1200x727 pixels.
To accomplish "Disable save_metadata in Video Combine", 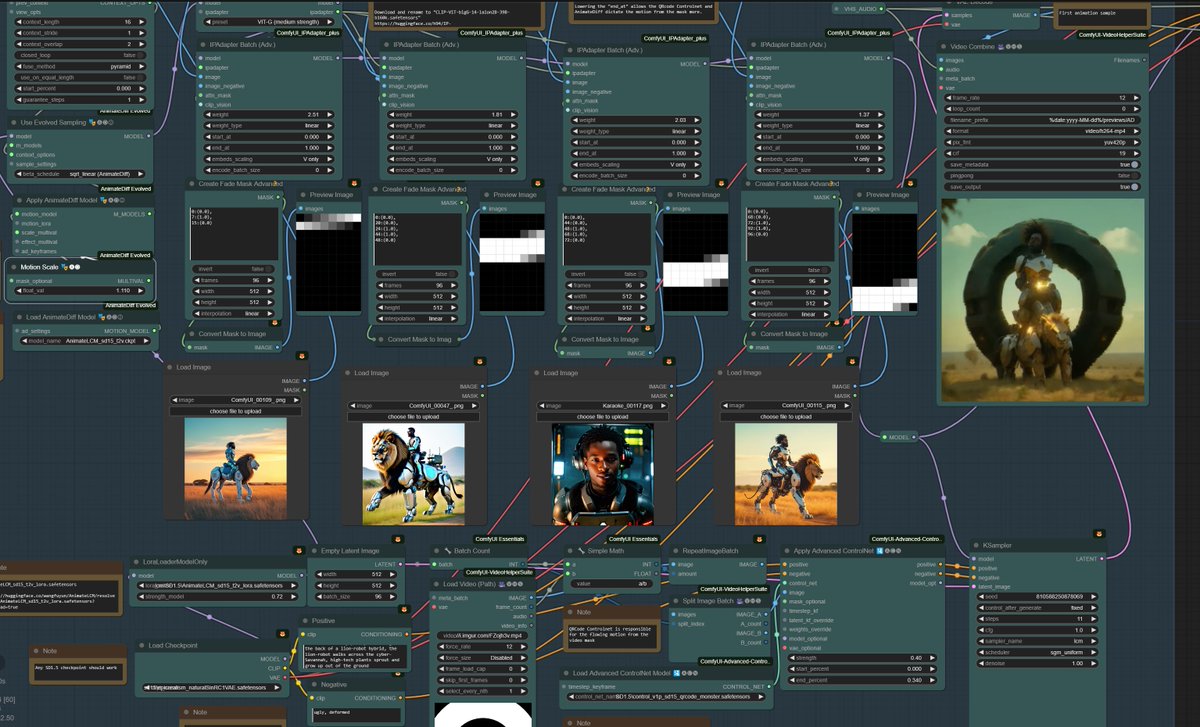I will tap(1042, 164).
